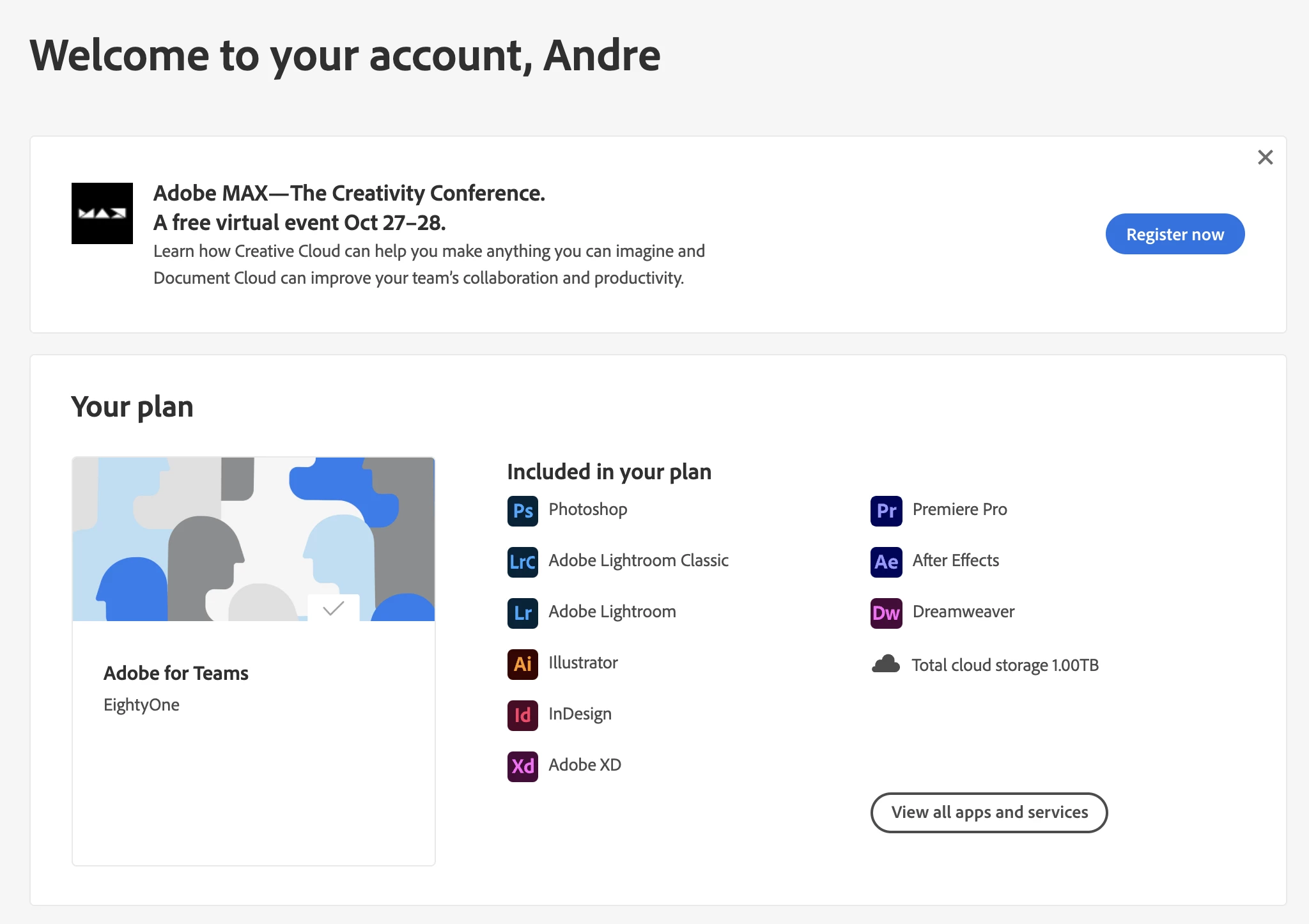The width and height of the screenshot is (1309, 924).
Task: Click the Adobe MAX logo
Action: click(x=102, y=213)
